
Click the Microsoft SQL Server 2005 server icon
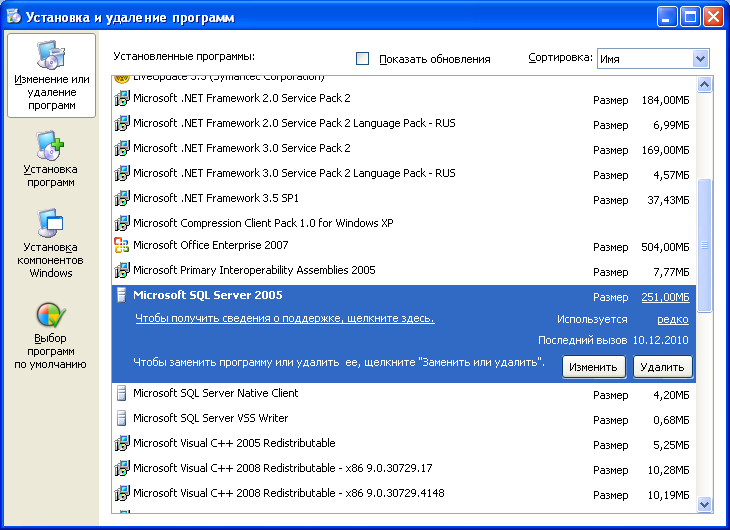click(x=122, y=295)
